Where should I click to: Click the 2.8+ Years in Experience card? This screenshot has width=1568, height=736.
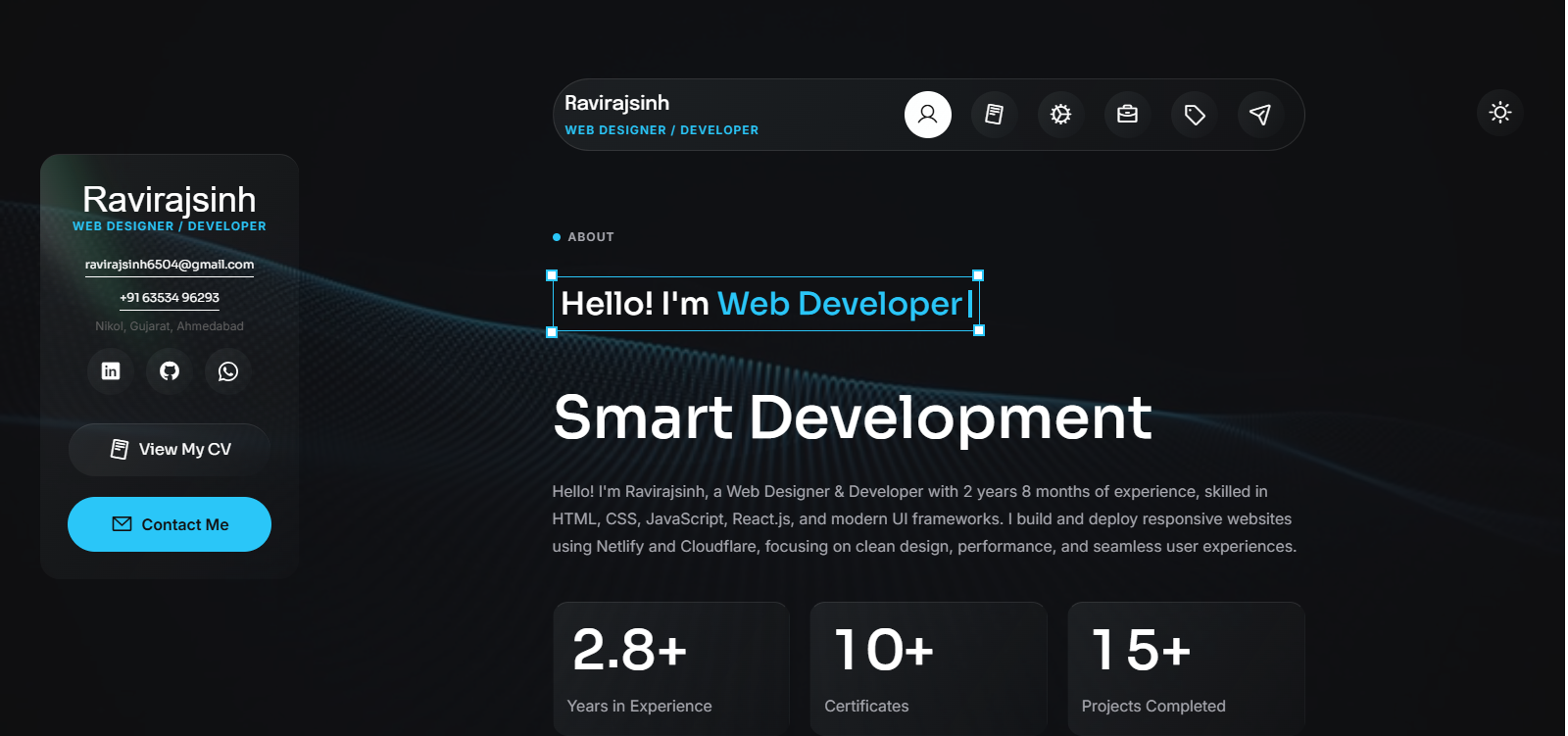(671, 667)
